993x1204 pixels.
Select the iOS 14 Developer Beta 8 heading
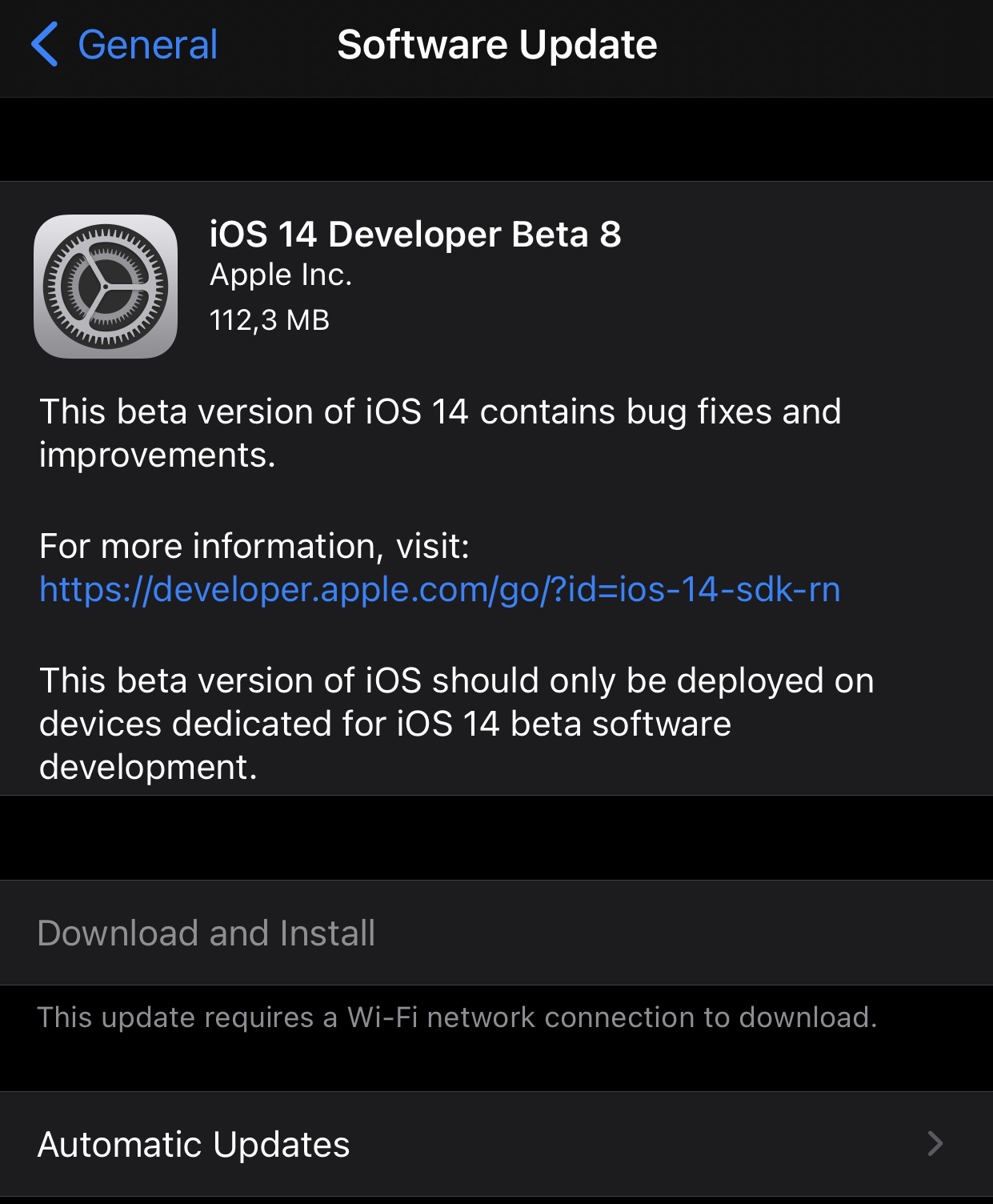tap(415, 235)
